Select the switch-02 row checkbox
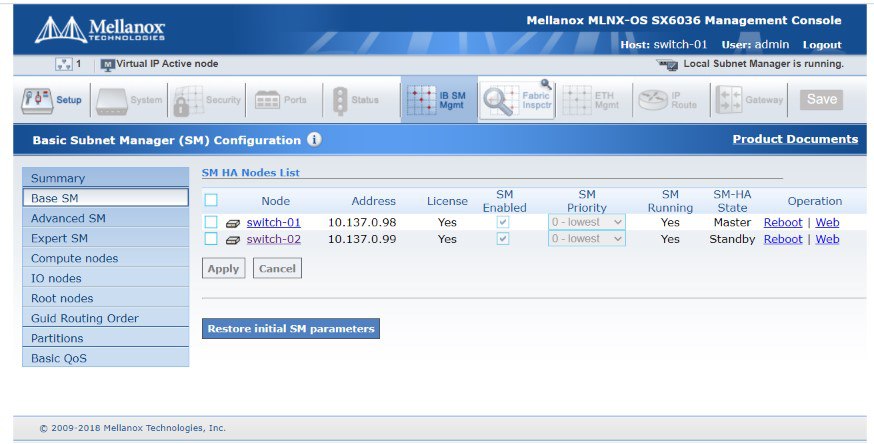The image size is (874, 444). pyautogui.click(x=211, y=239)
